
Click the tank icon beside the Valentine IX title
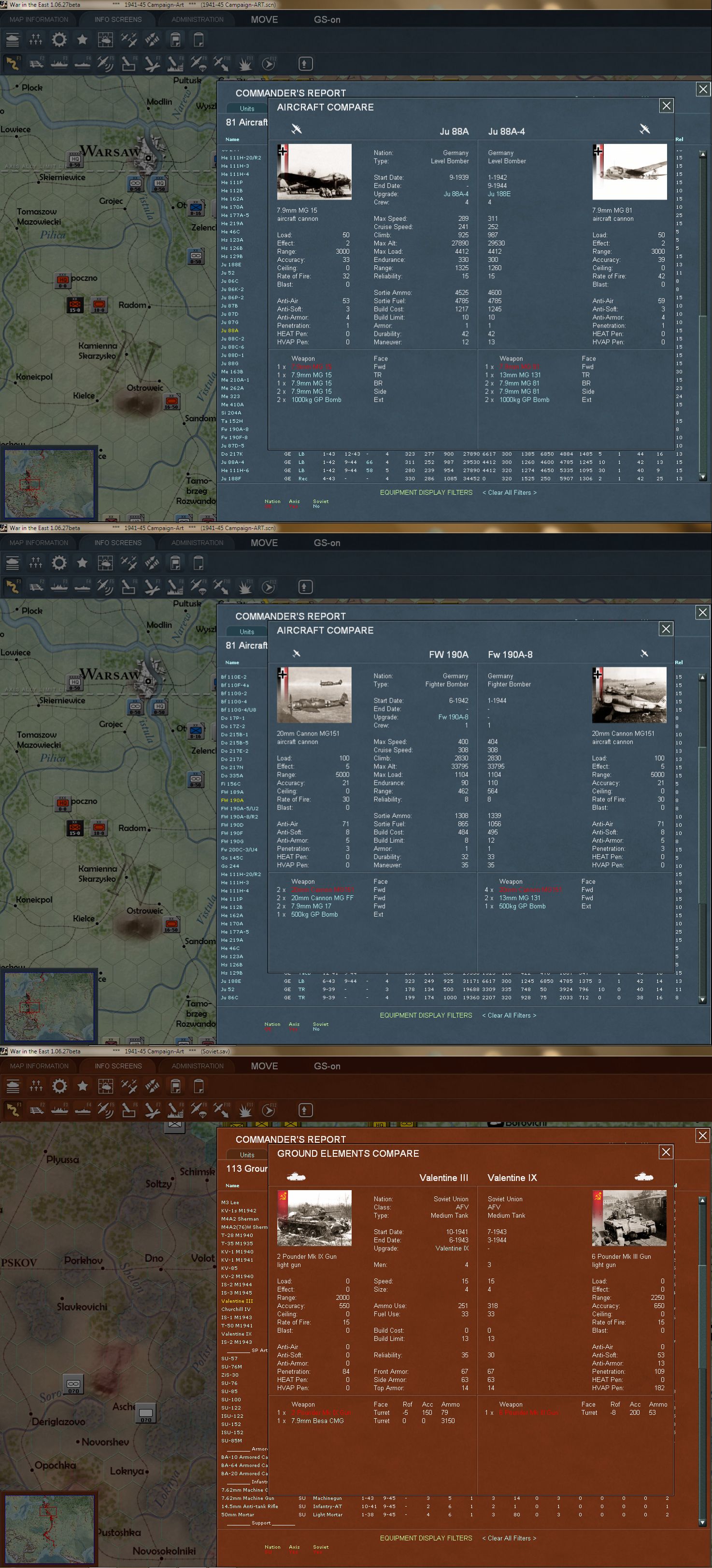coord(644,1177)
